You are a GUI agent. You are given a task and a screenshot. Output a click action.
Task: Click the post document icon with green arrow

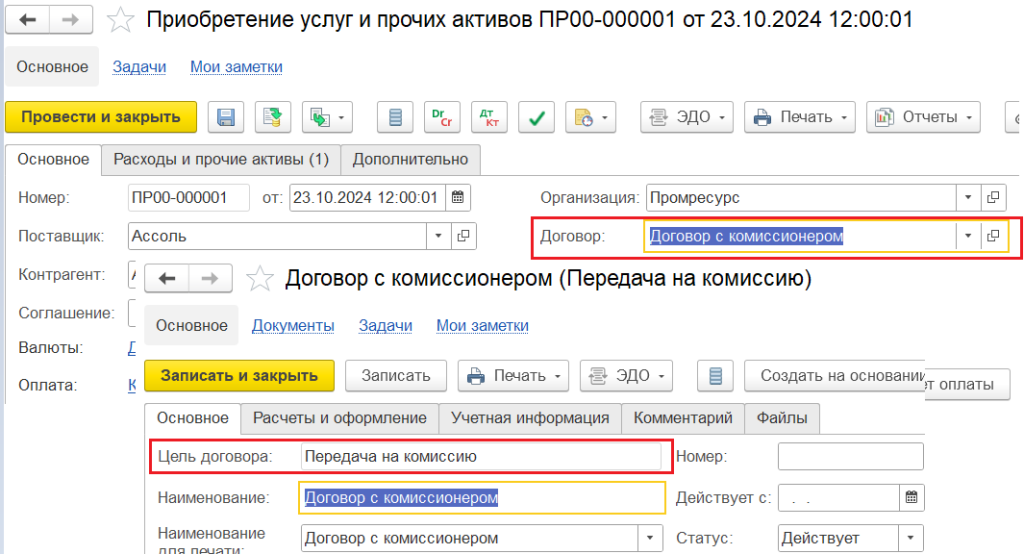click(272, 117)
